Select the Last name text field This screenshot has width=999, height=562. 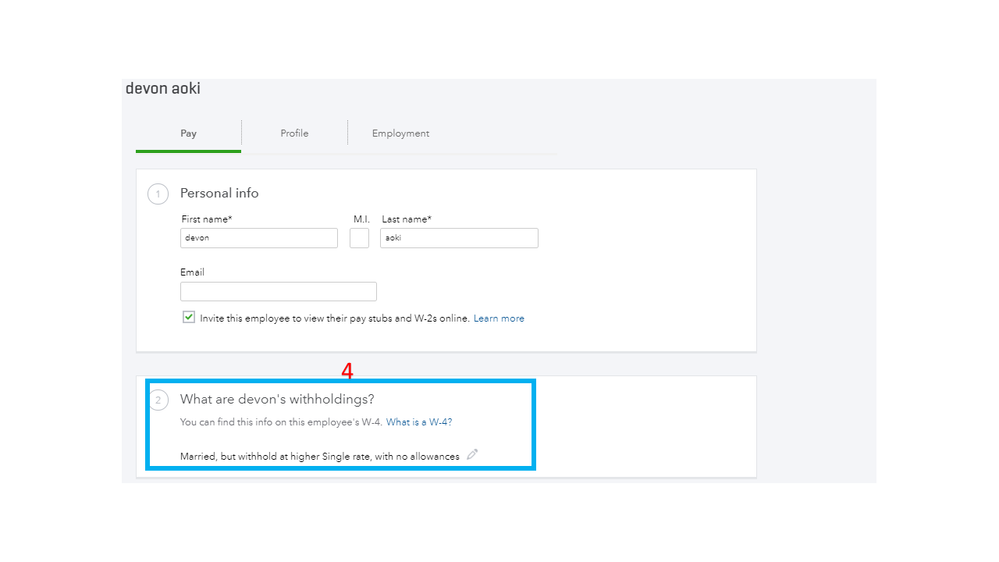[459, 238]
